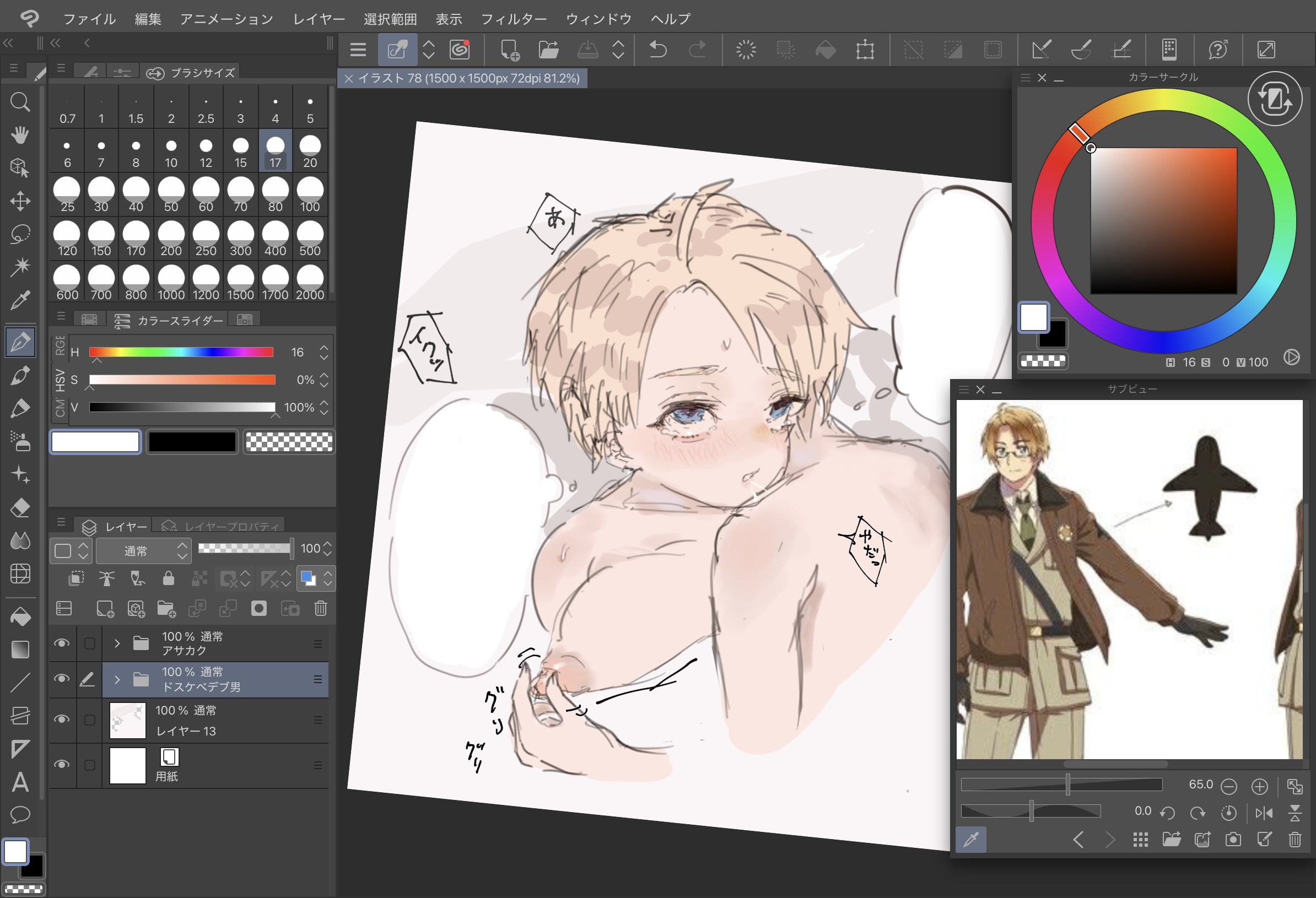The image size is (1316, 898).
Task: Toggle the Sub View eyedropper auto-switch button
Action: click(x=970, y=839)
